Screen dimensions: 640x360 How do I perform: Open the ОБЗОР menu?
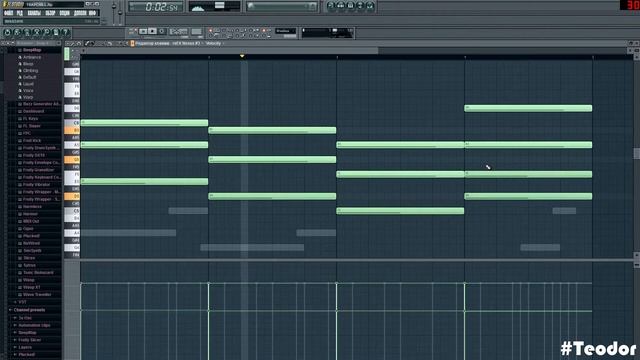[50, 13]
